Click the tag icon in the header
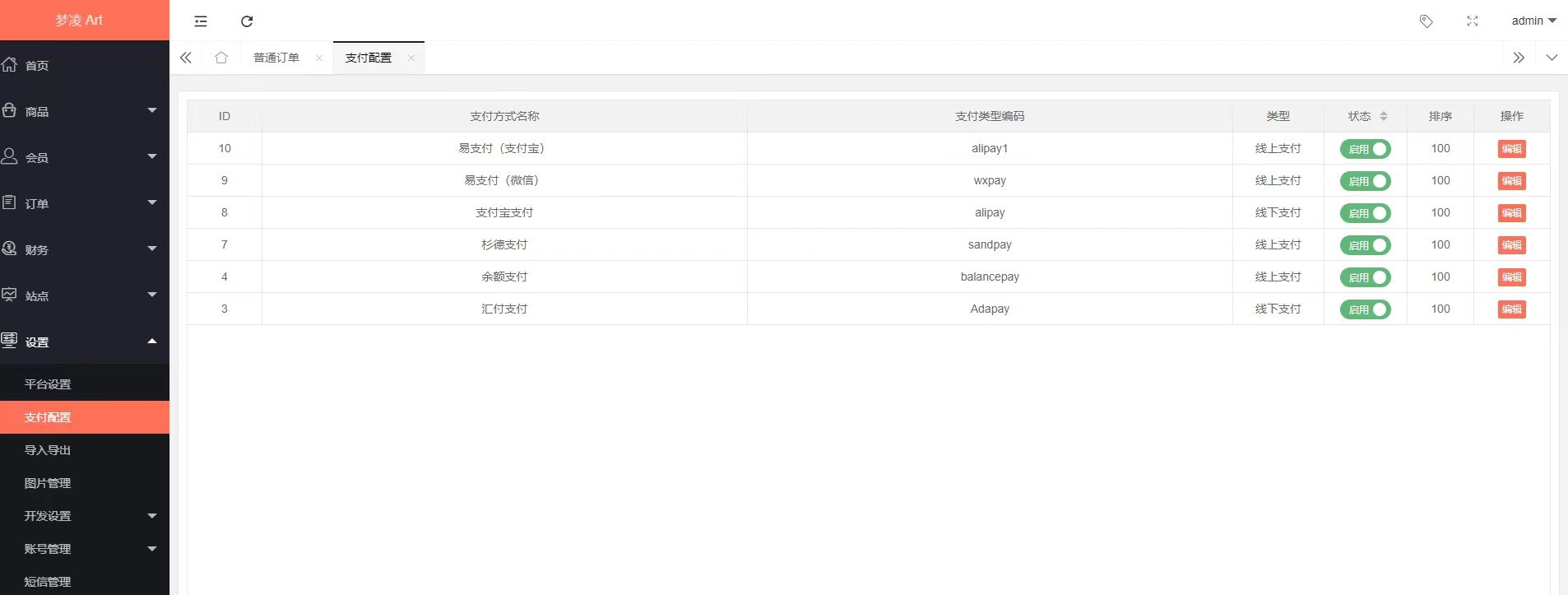 click(1427, 21)
